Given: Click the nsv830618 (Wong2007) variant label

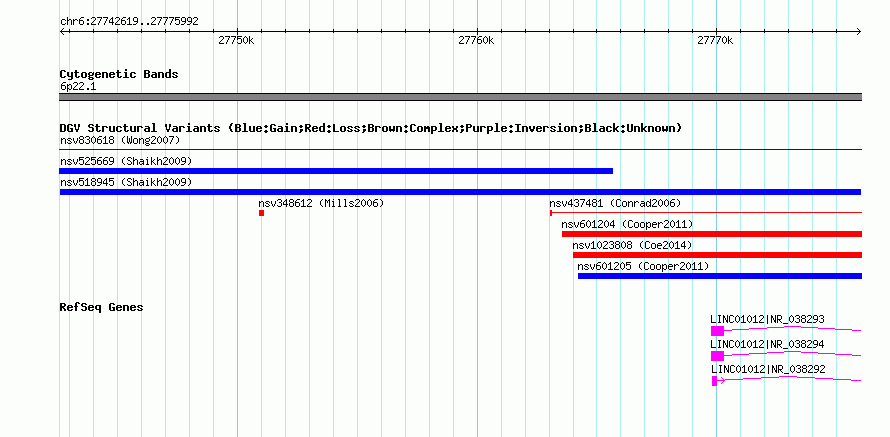Looking at the screenshot, I should (120, 140).
